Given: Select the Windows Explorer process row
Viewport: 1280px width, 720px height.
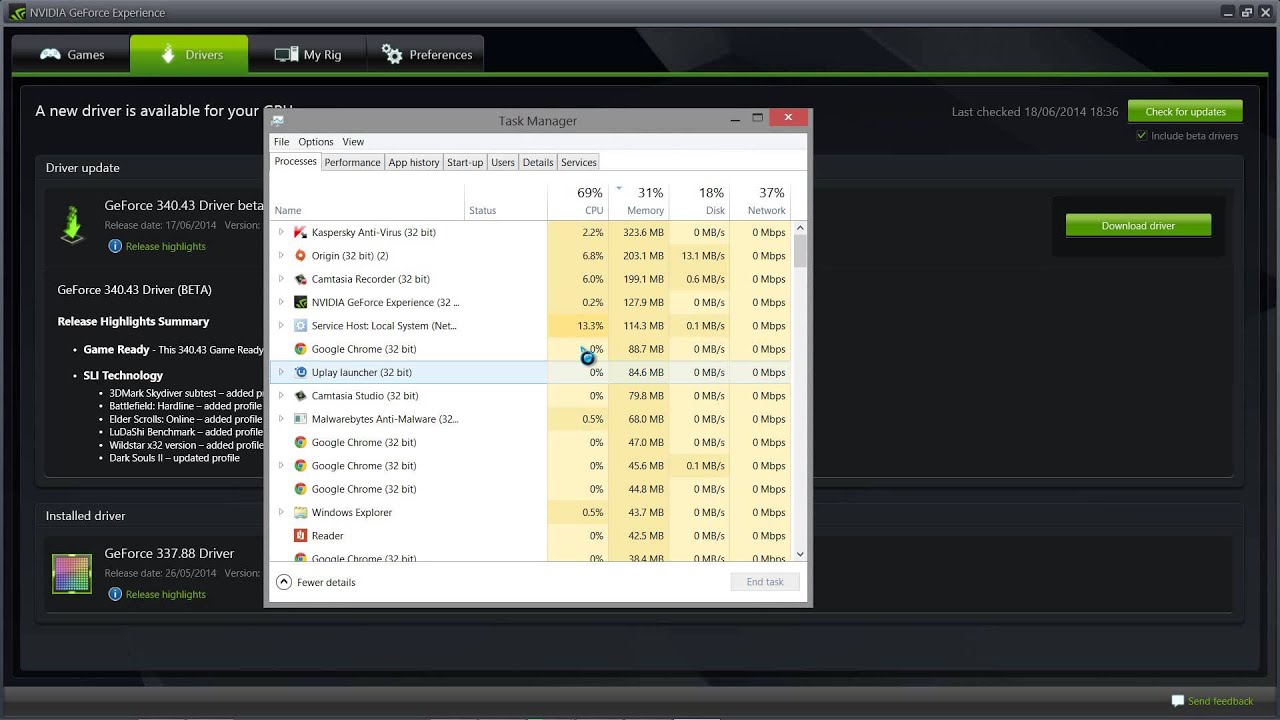Looking at the screenshot, I should (x=531, y=512).
